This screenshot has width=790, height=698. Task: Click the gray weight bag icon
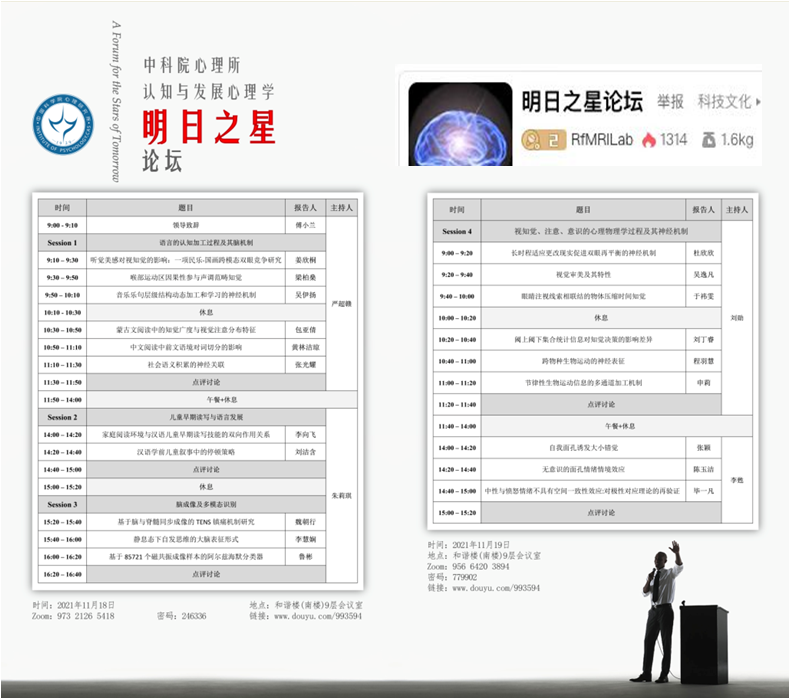click(709, 139)
